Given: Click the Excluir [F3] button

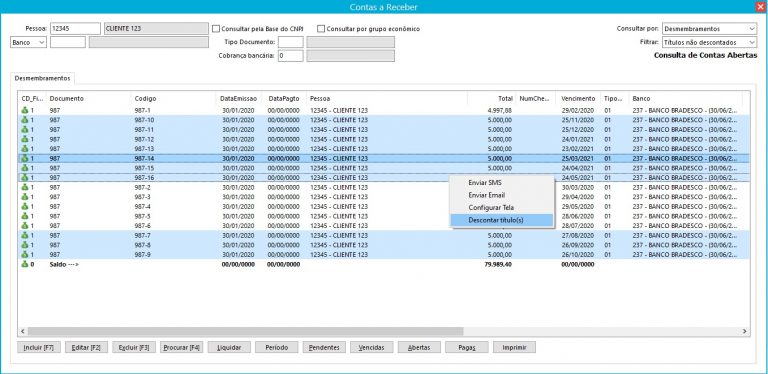Looking at the screenshot, I should pyautogui.click(x=134, y=348).
